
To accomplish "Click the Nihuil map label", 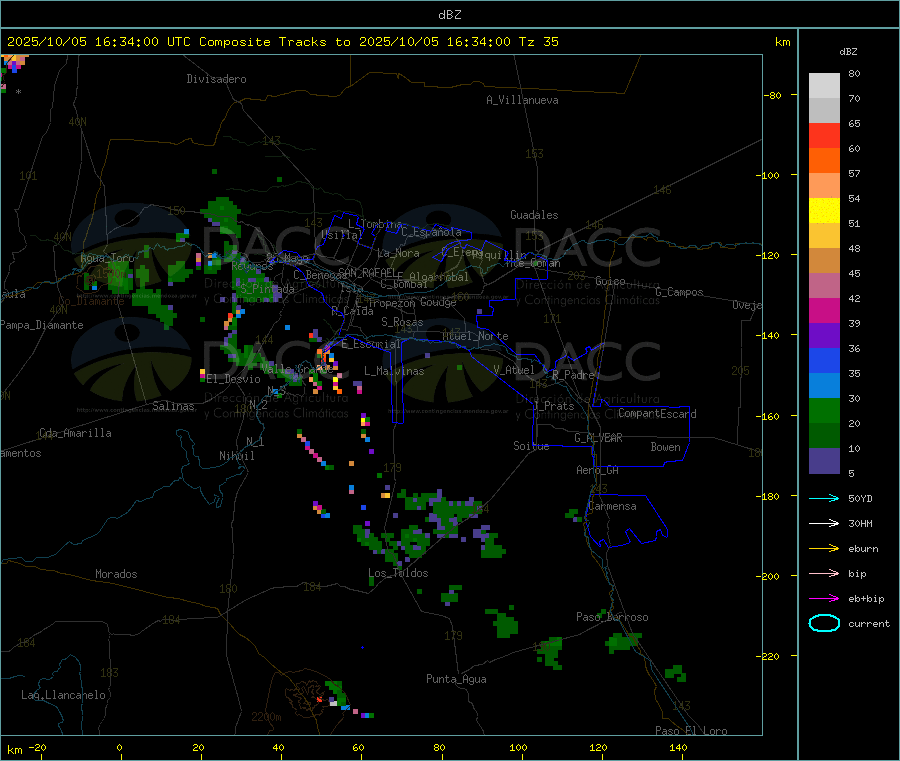I will point(236,456).
